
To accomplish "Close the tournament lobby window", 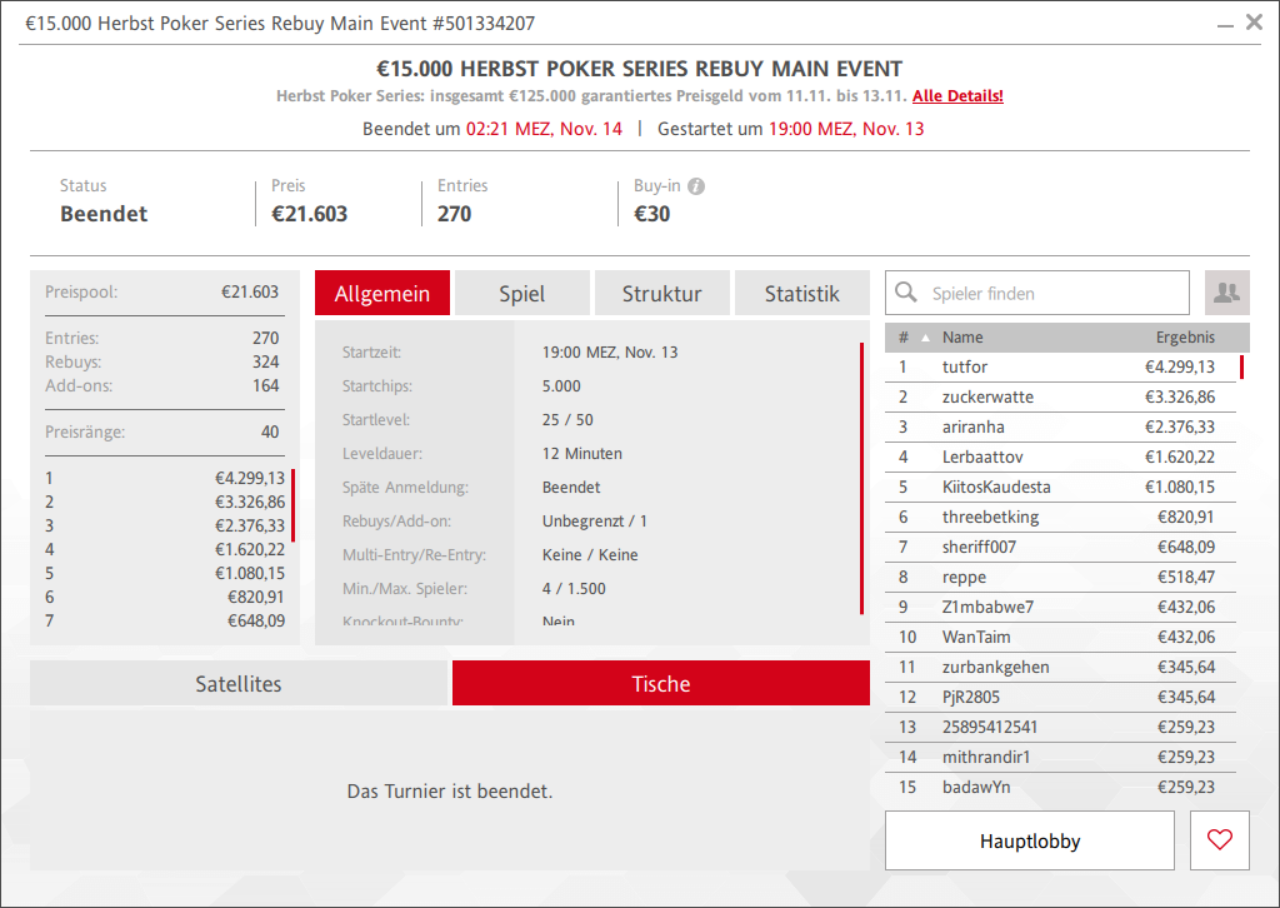I will tap(1254, 22).
